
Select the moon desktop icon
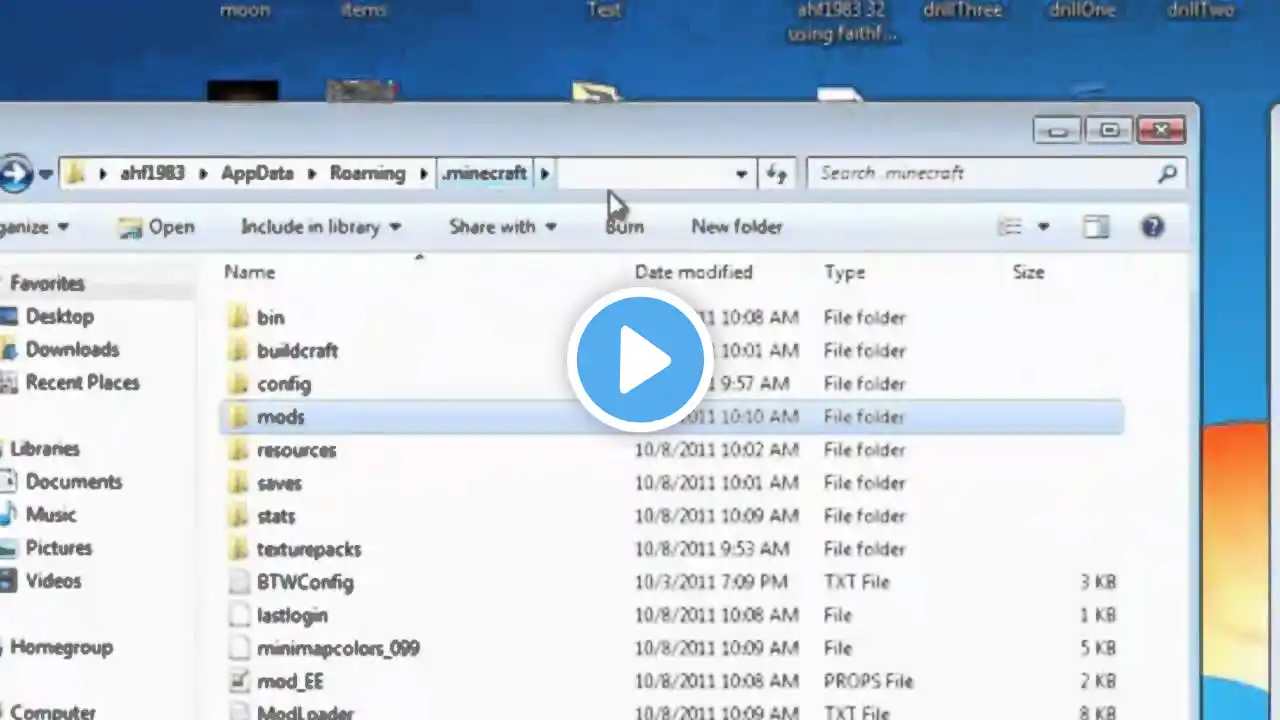[245, 11]
